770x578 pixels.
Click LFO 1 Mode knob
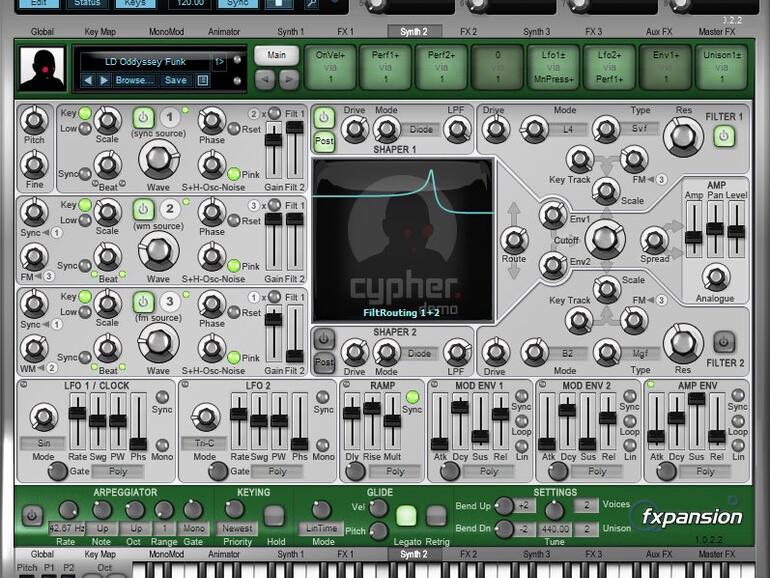pos(43,417)
